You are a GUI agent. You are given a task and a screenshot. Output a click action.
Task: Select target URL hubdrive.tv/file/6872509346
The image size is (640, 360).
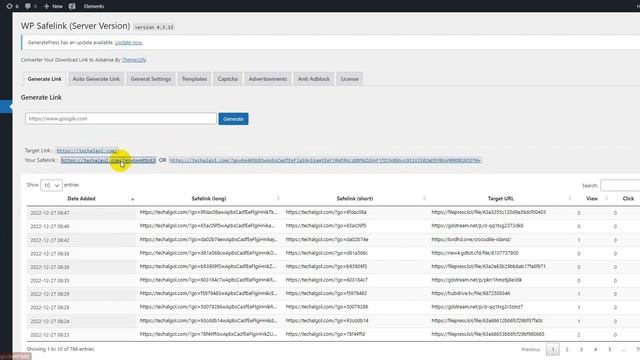pyautogui.click(x=471, y=293)
